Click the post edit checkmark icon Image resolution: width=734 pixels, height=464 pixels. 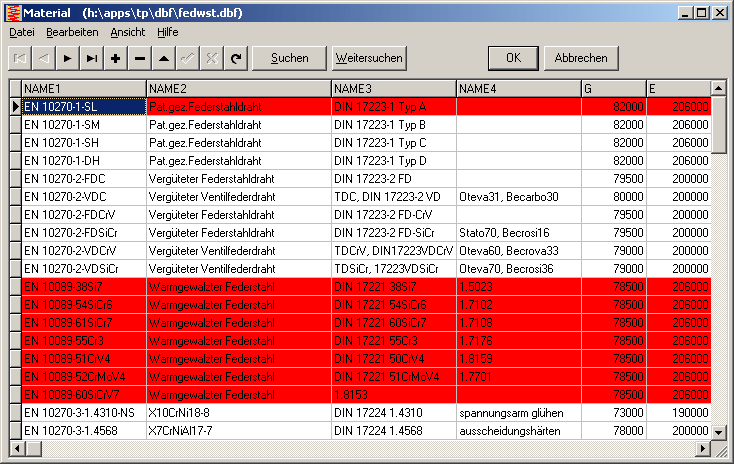188,58
